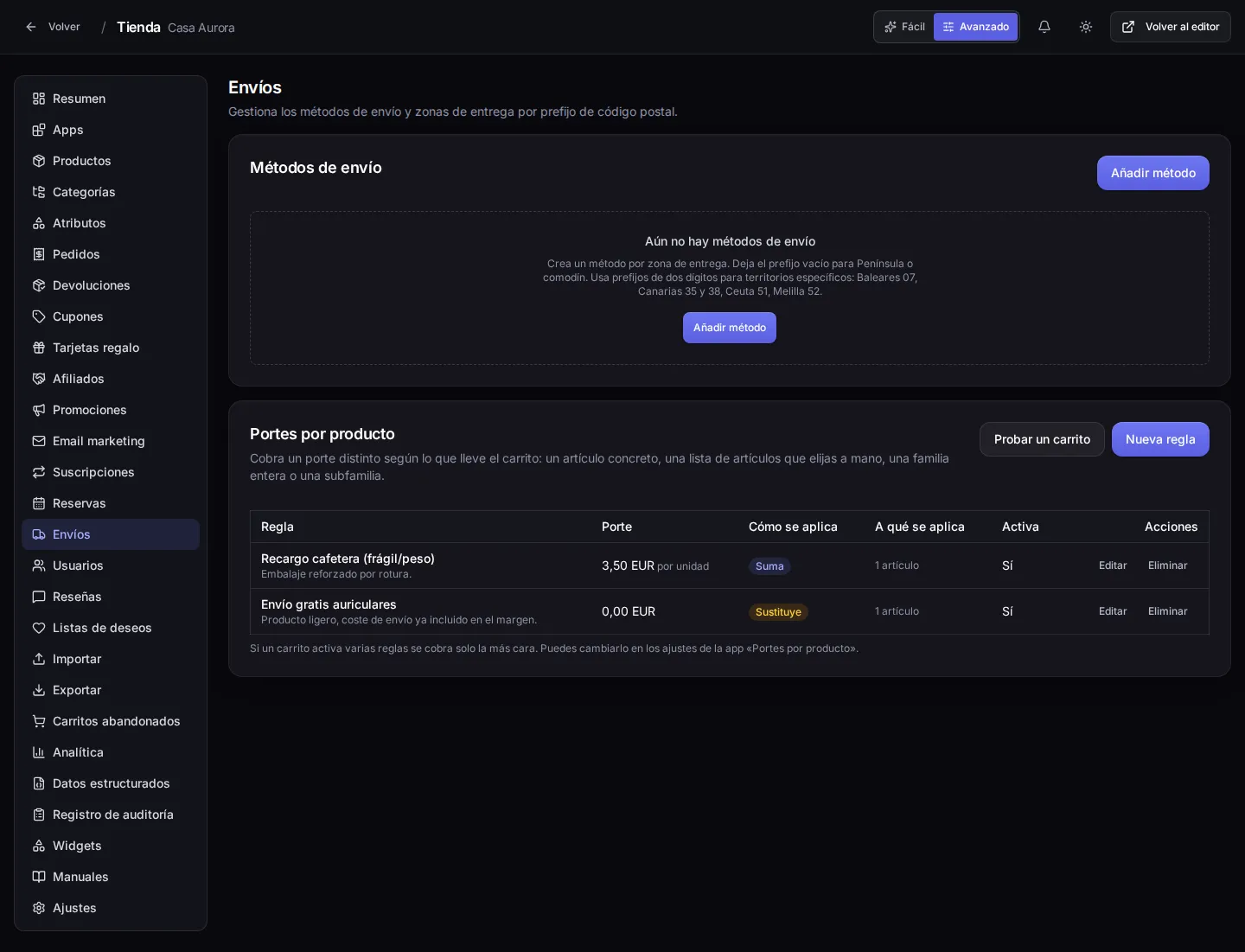Click the 'Cómo se aplica' column header
This screenshot has height=952, width=1245.
793,527
